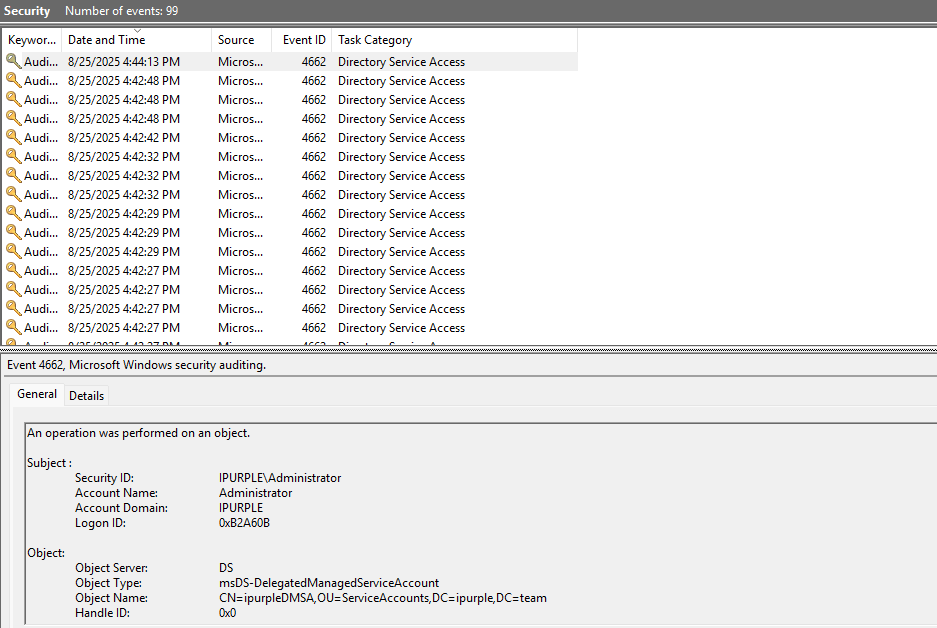The image size is (937, 628).
Task: Select the key icon on the 4:42:42 PM event
Action: tap(13, 137)
